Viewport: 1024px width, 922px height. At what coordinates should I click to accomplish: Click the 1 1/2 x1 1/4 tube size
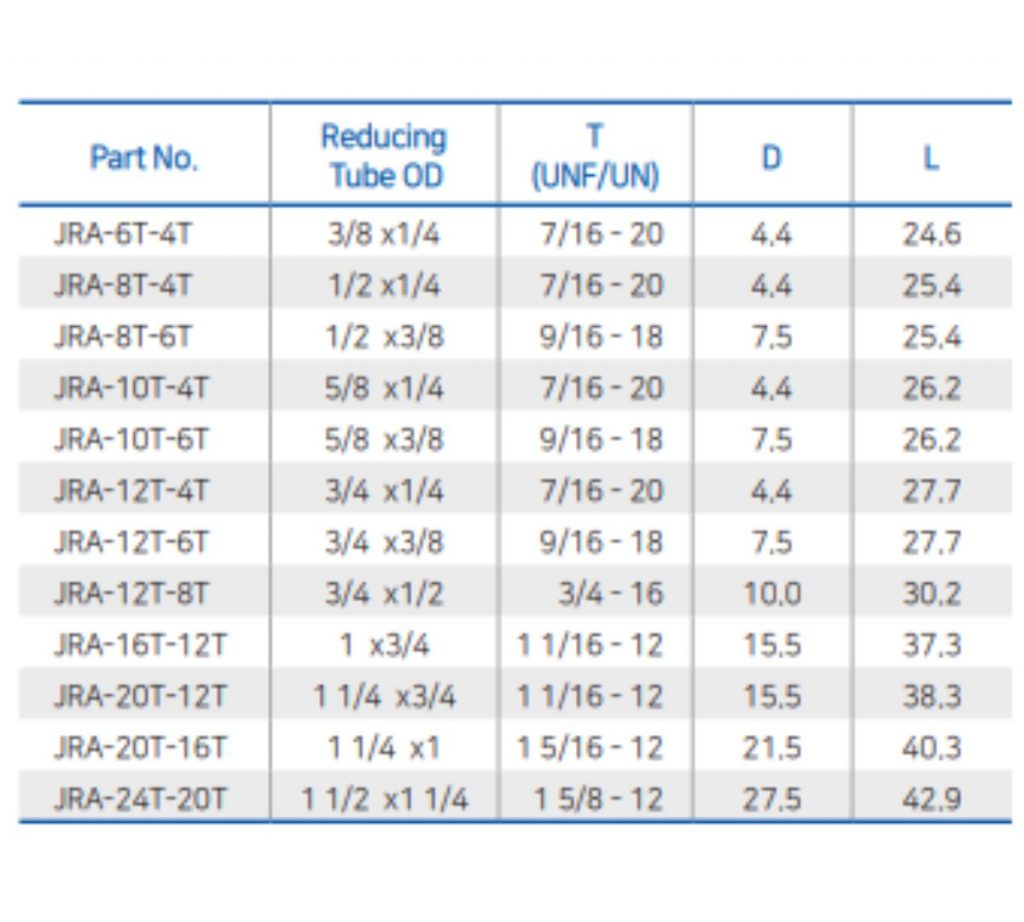pyautogui.click(x=385, y=799)
